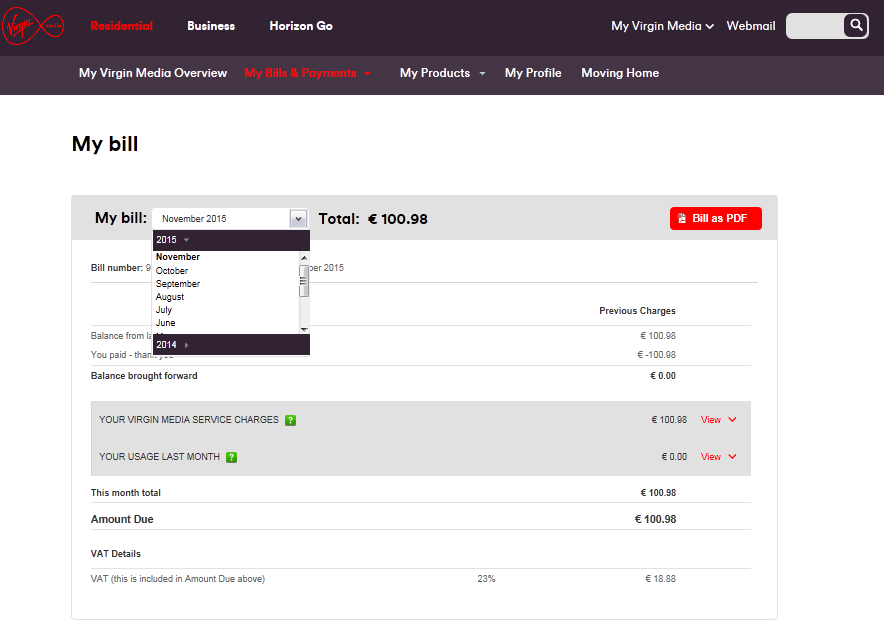Click the month list scroll-down arrow

point(304,329)
